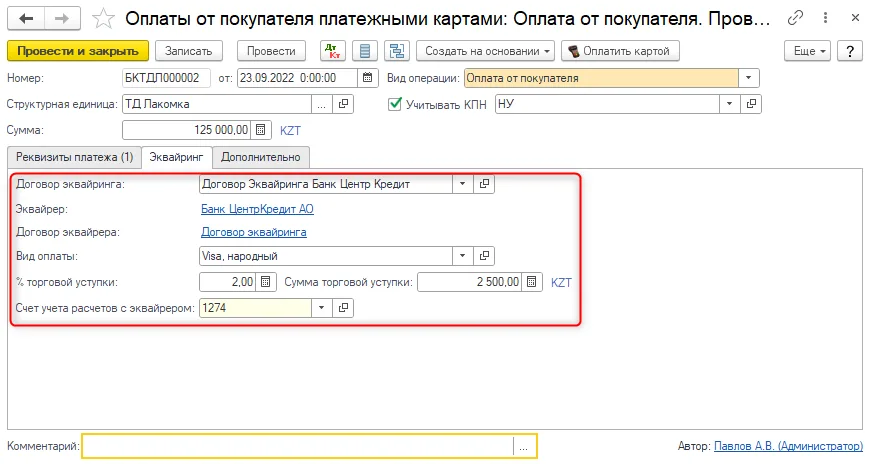Click Провести и закрыть button
Screen dimensions: 873x464
point(78,51)
